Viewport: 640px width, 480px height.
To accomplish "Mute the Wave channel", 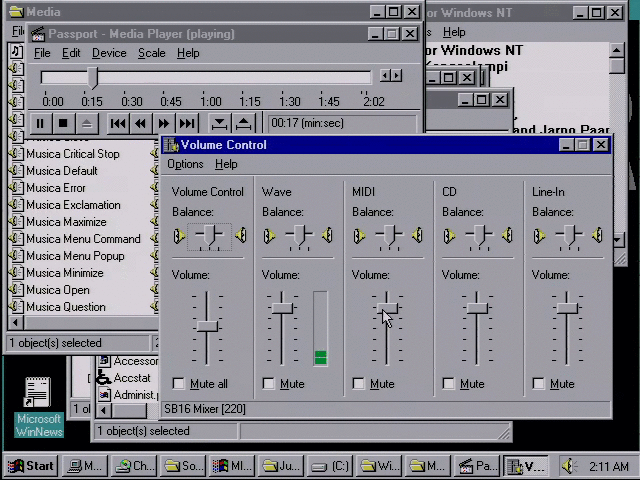I will coord(268,384).
